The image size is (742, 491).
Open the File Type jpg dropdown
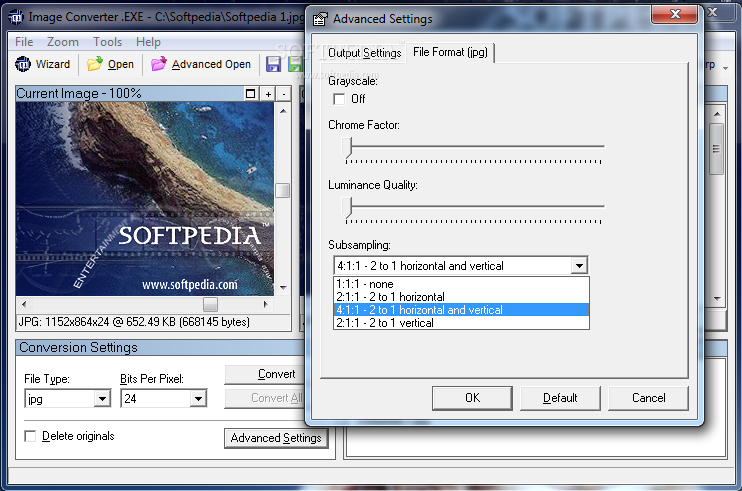coord(102,399)
